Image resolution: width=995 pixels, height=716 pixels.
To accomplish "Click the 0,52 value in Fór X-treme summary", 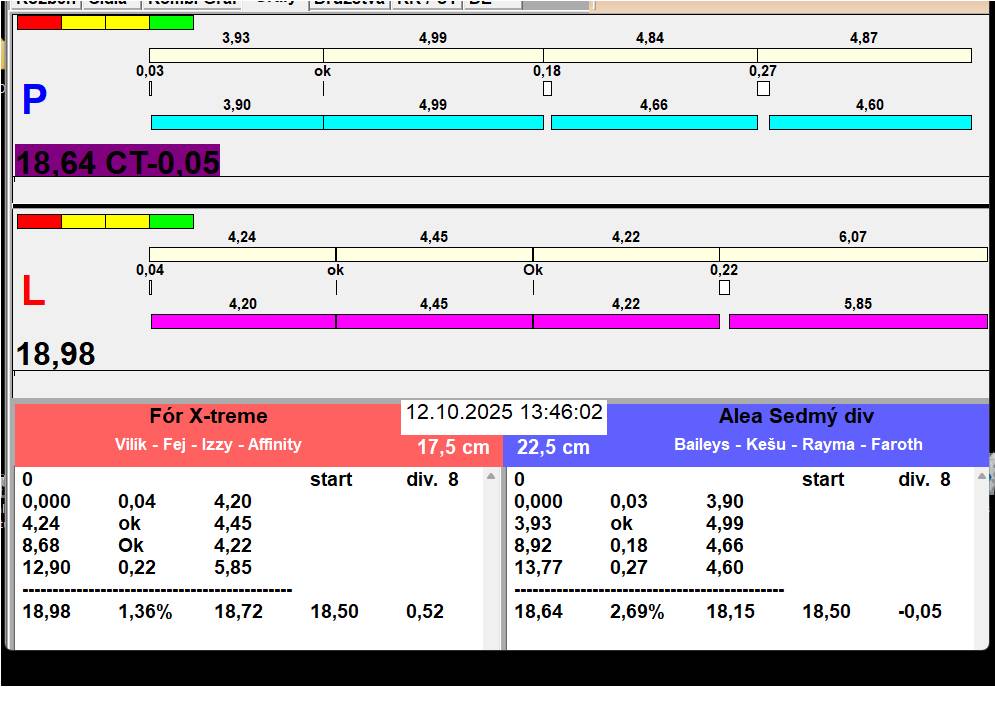I will tap(425, 612).
